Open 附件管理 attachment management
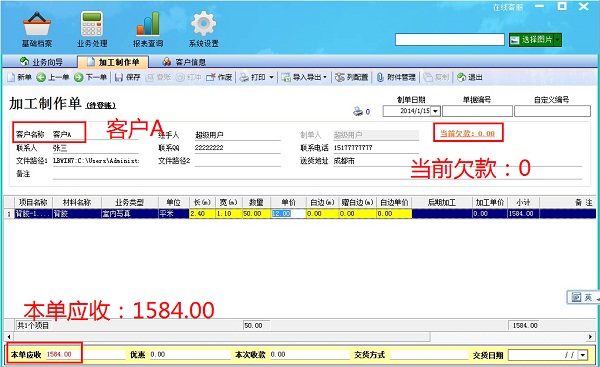 click(396, 77)
